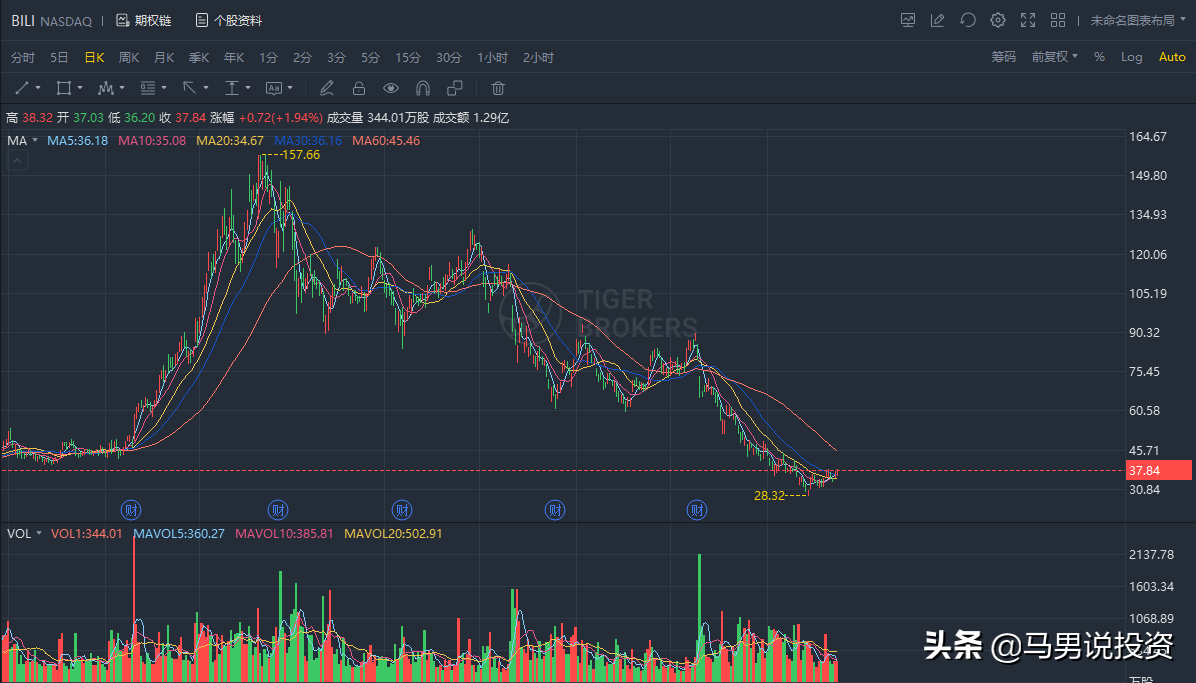Select the 1小时 hourly timeframe
Screen dimensions: 1196x683
pos(493,58)
